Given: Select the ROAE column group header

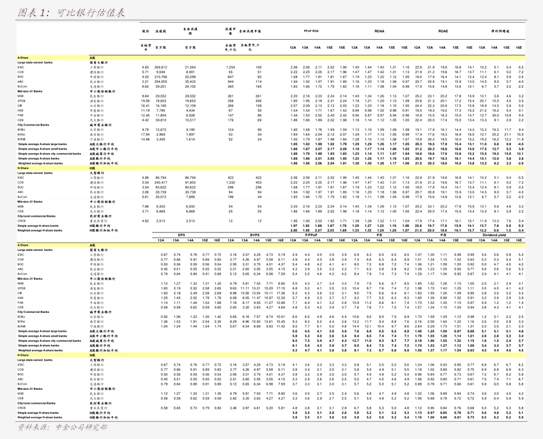Looking at the screenshot, I should pyautogui.click(x=443, y=31).
